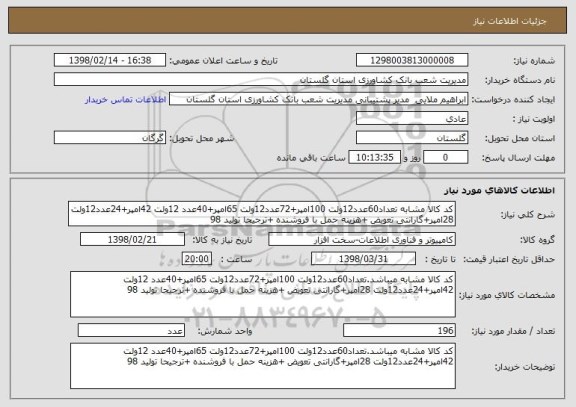Click the تاریخ نیاز به کالا label
The width and height of the screenshot is (576, 407).
pos(222,240)
